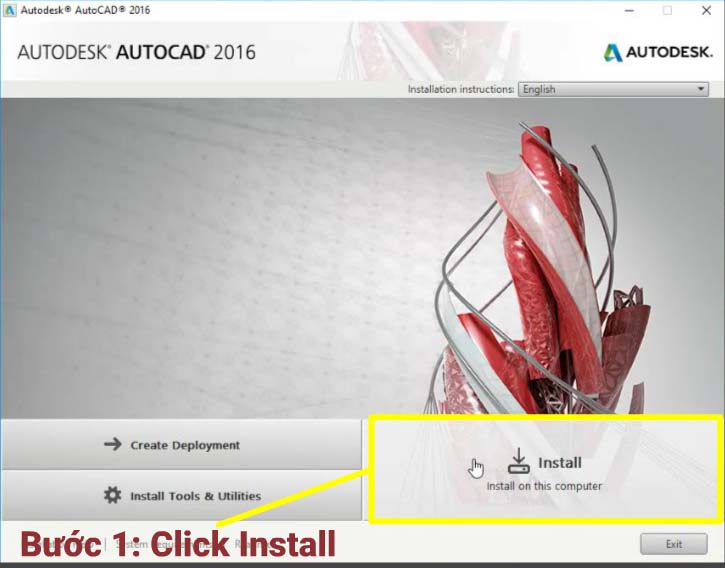Choose Create Deployment option
Image resolution: width=725 pixels, height=568 pixels.
tap(181, 445)
